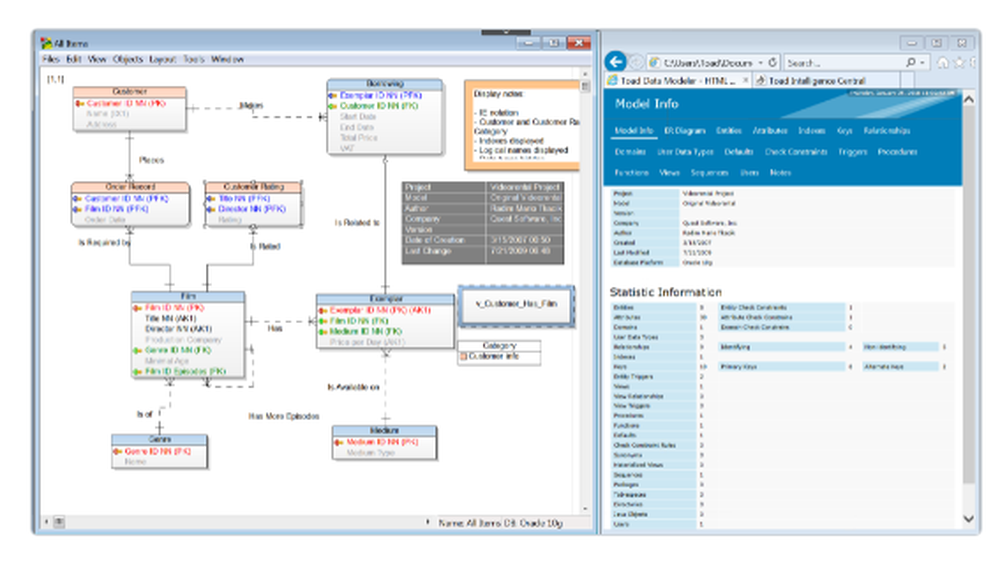Open the Attributes report link
This screenshot has width=1000, height=564.
[770, 131]
